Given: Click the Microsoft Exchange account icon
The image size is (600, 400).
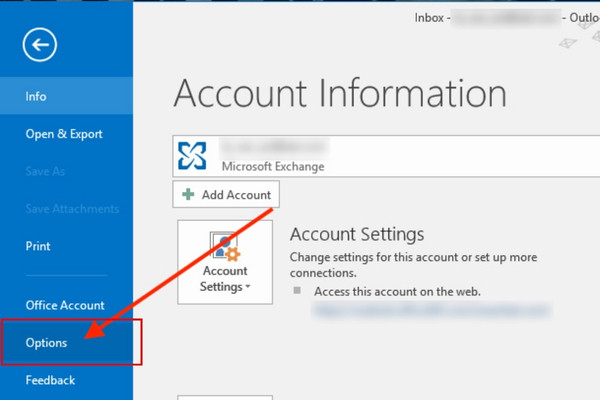Looking at the screenshot, I should coord(192,156).
